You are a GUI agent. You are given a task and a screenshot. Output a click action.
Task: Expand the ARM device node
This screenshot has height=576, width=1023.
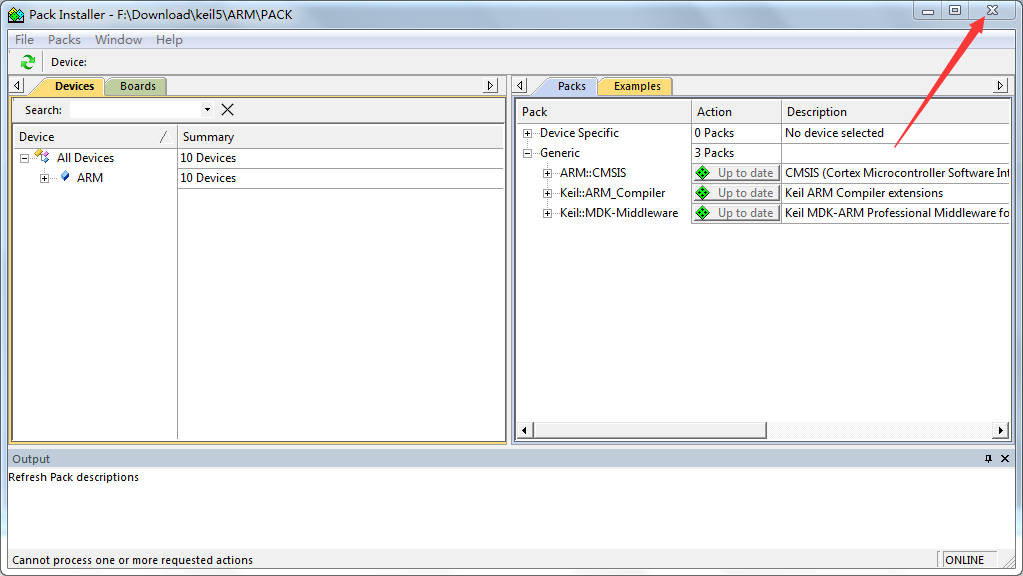pyautogui.click(x=44, y=178)
